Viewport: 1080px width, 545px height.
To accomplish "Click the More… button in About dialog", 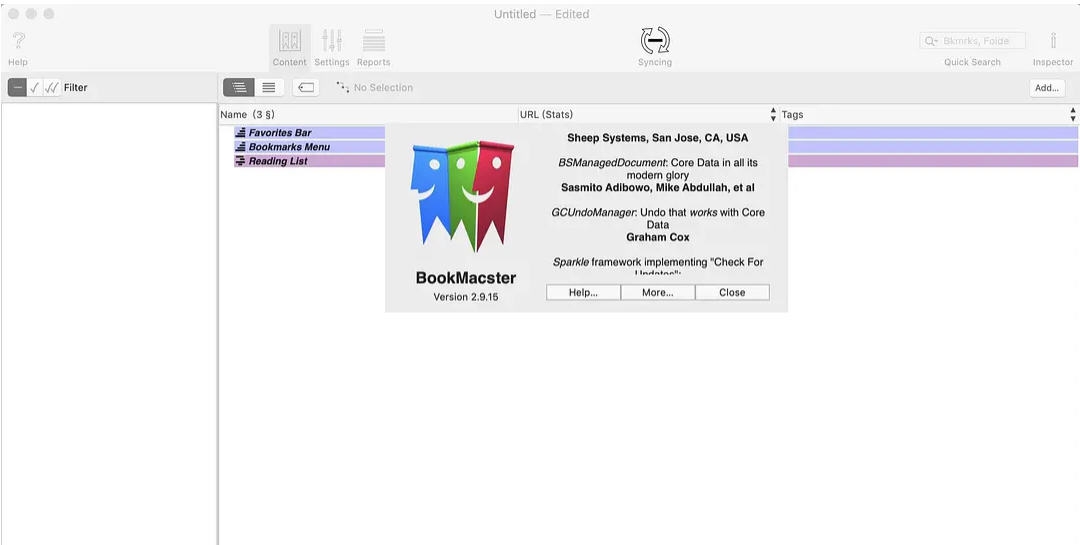I will coord(658,292).
